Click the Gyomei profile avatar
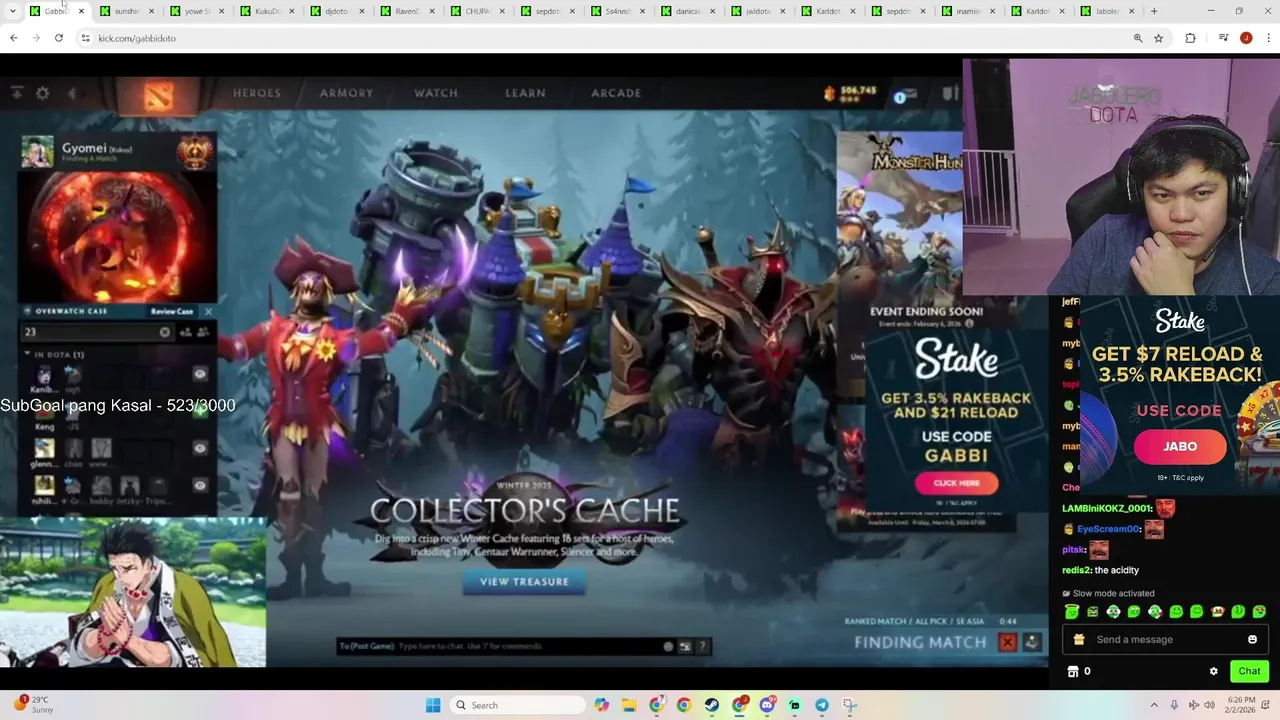Image resolution: width=1280 pixels, height=720 pixels. coord(38,151)
